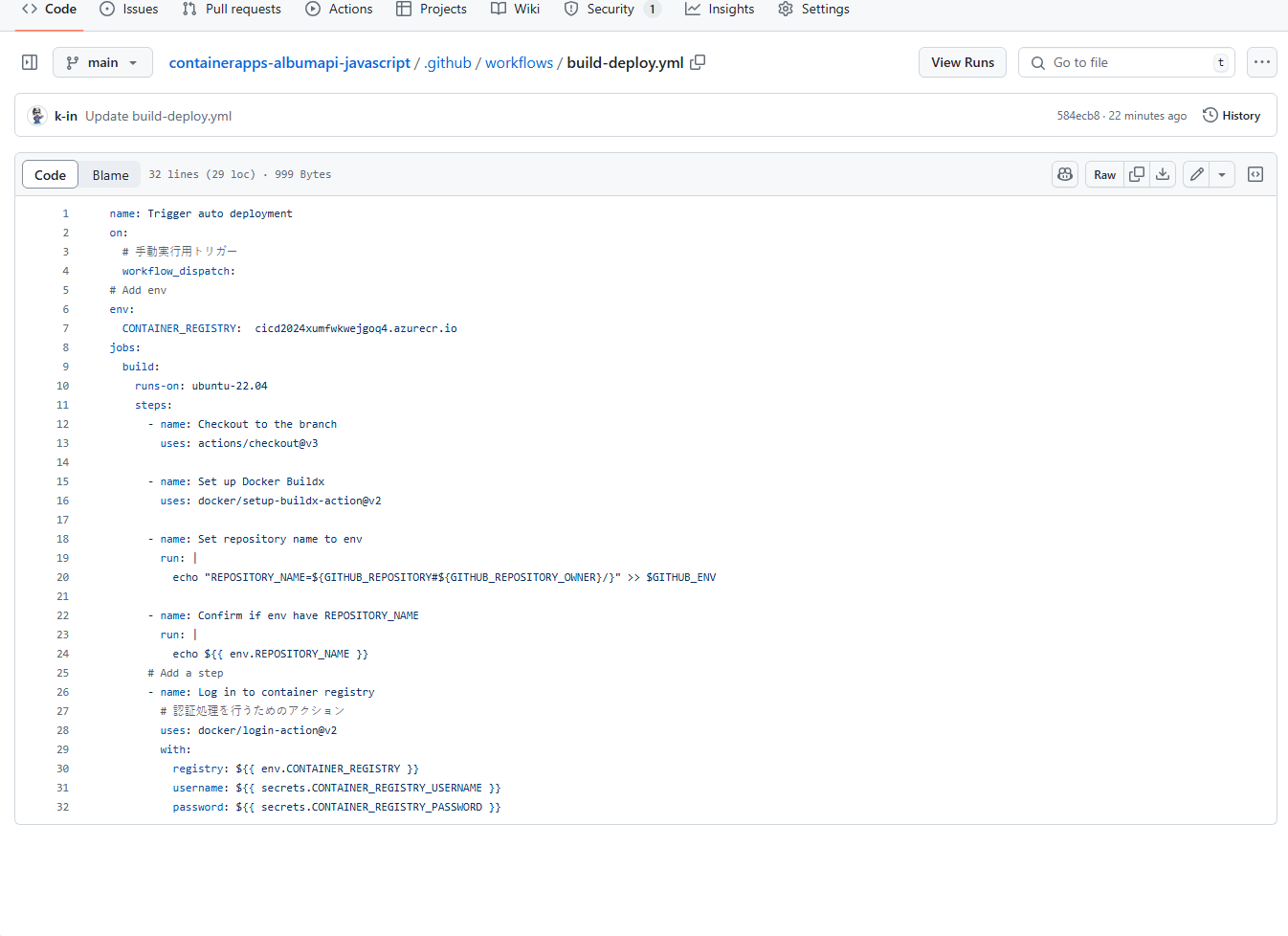
Task: Toggle the file tree side panel
Action: [30, 62]
